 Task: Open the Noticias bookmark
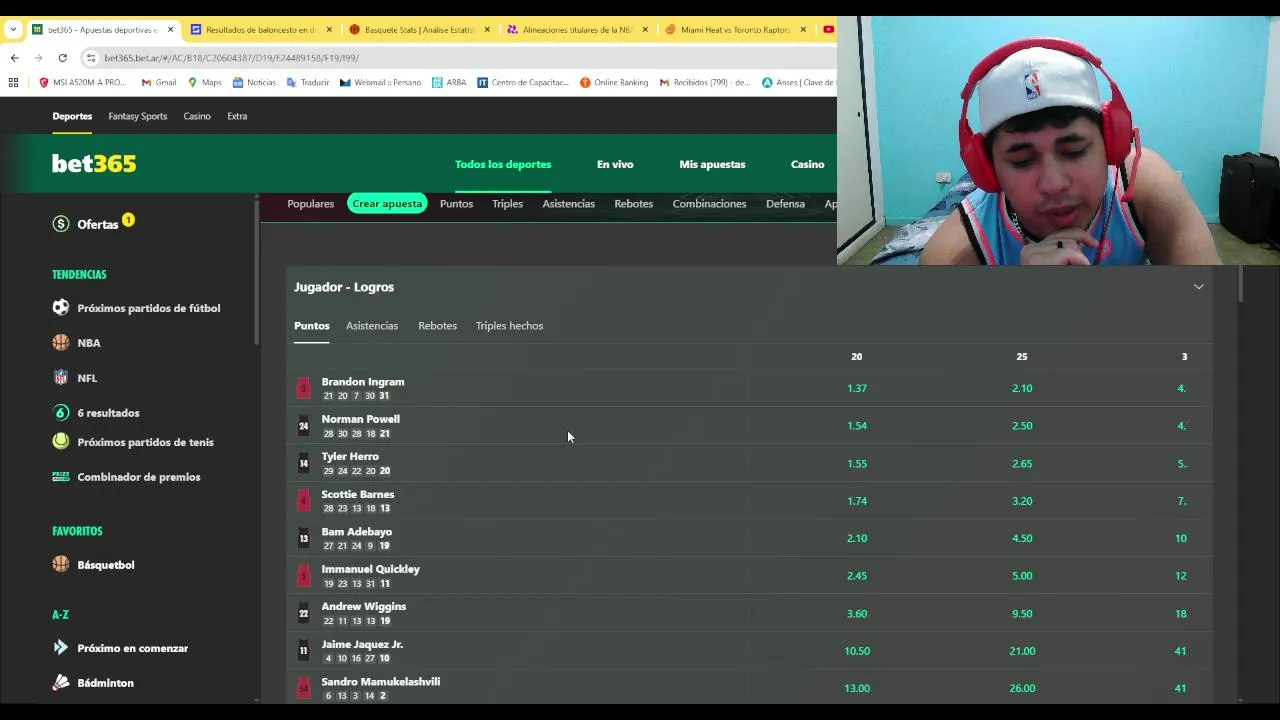pyautogui.click(x=254, y=83)
